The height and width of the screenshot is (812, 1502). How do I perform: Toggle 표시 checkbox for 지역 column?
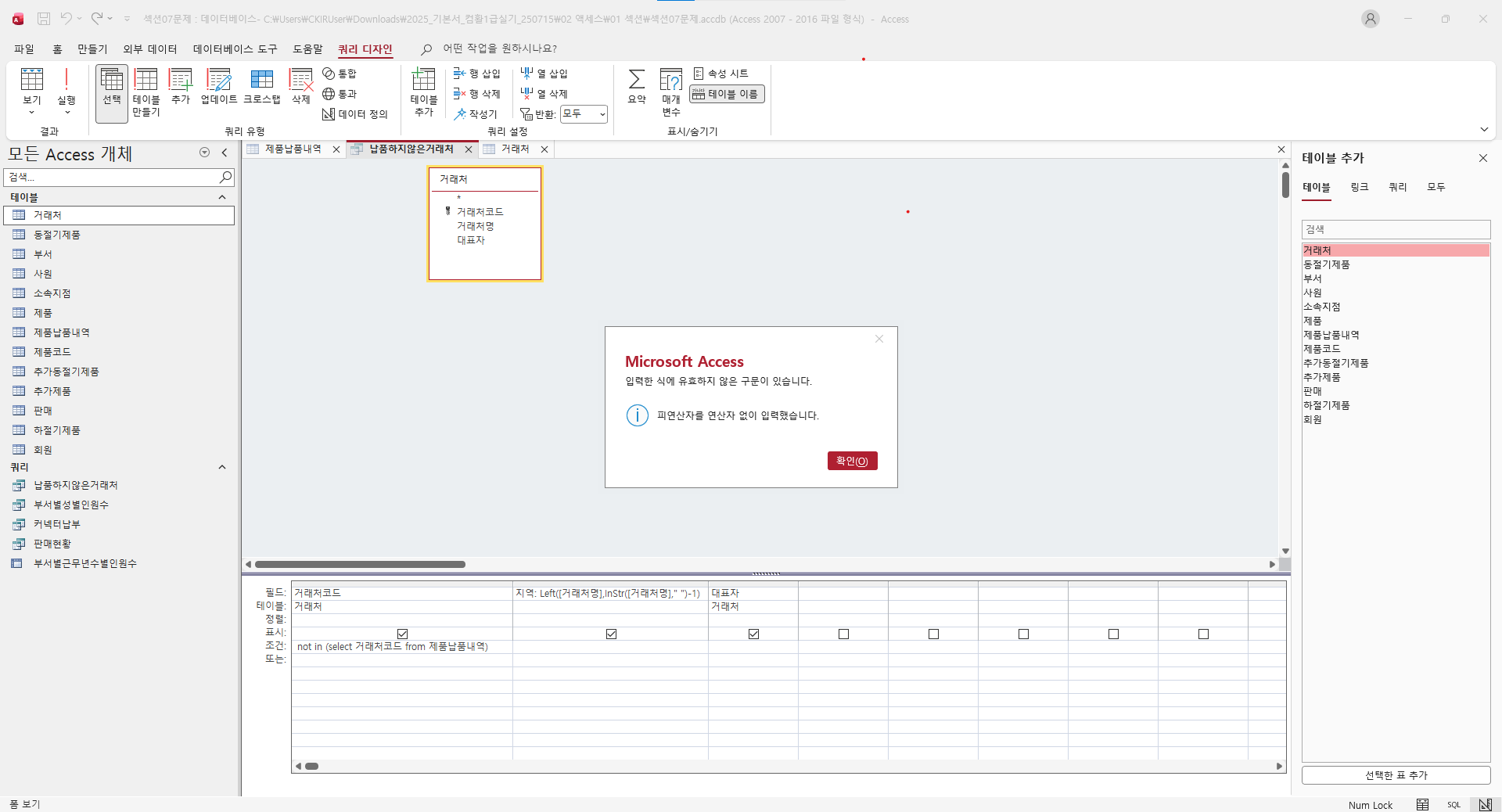pos(611,634)
